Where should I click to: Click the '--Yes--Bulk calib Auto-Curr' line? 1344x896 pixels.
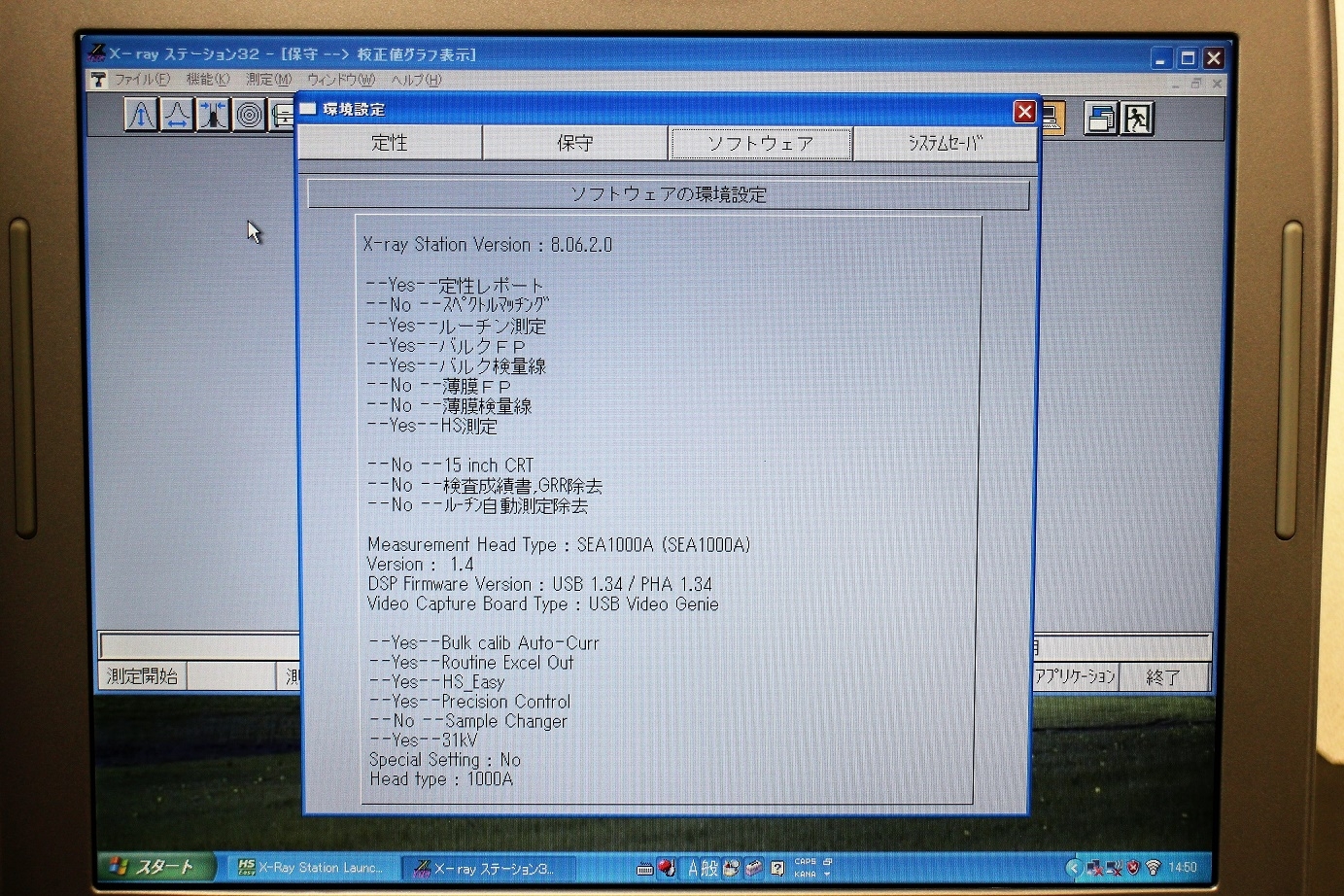484,643
